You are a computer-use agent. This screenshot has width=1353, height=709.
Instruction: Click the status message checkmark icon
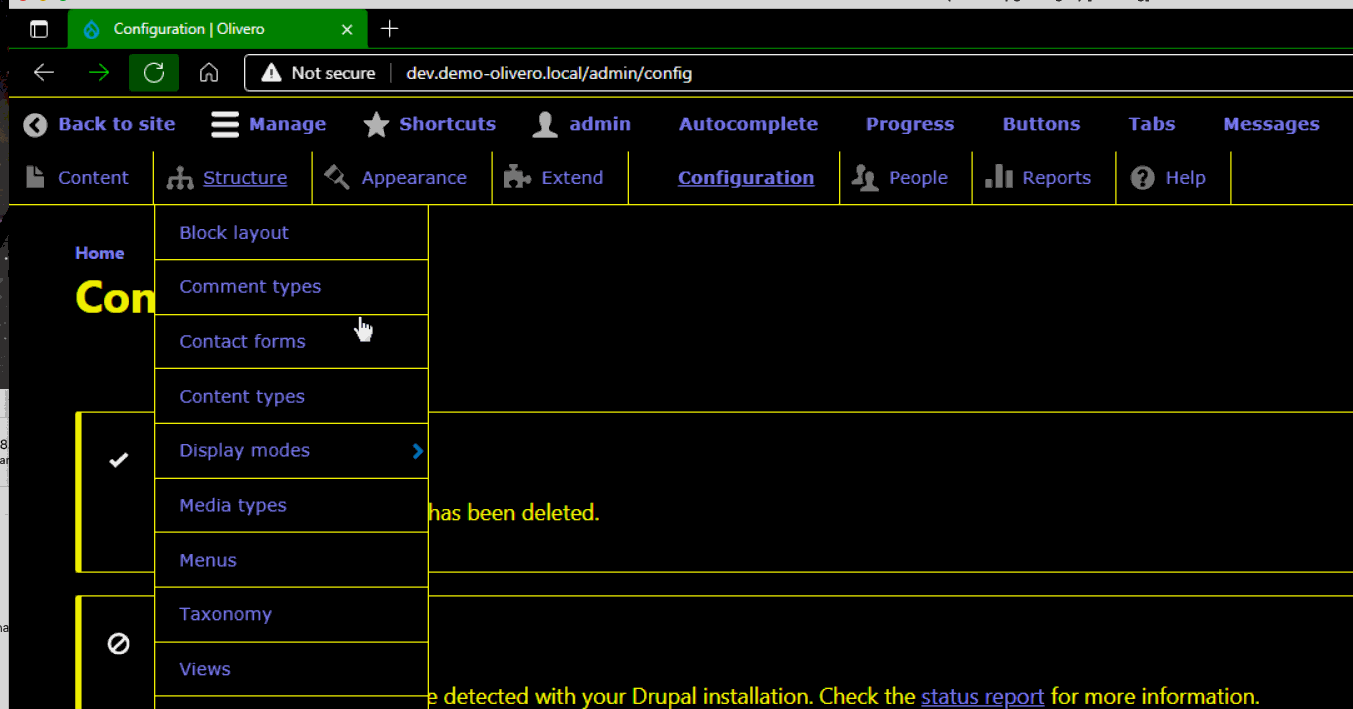click(119, 460)
